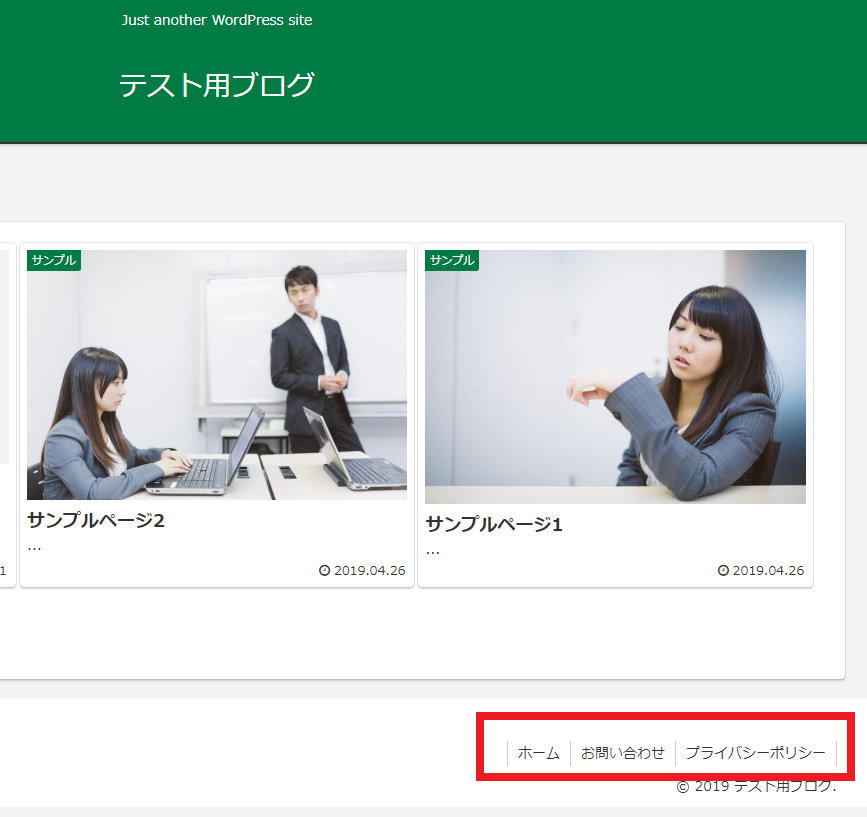The height and width of the screenshot is (817, 867).
Task: Select the サンプル category badge on サンプルページ2
Action: pos(53,260)
